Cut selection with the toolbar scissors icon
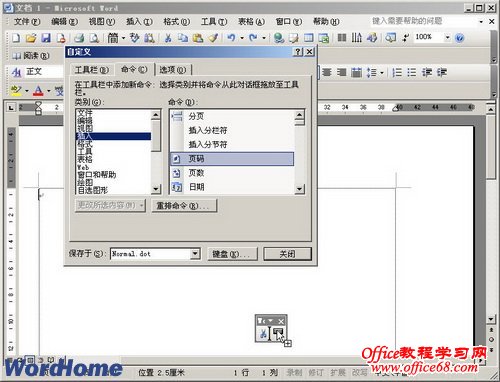 pos(168,38)
